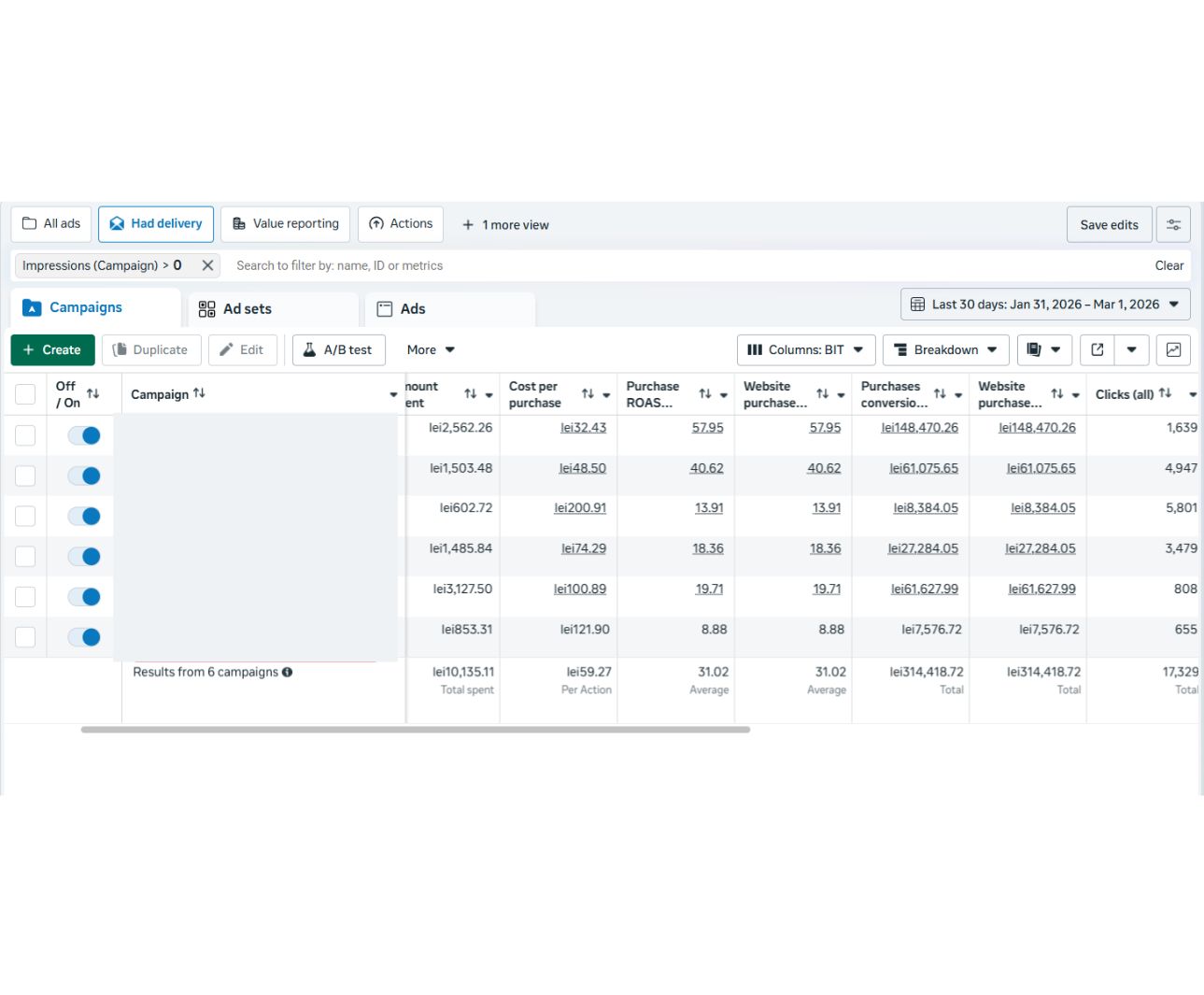Open Campaign column options arrow
The width and height of the screenshot is (1204, 995).
393,394
